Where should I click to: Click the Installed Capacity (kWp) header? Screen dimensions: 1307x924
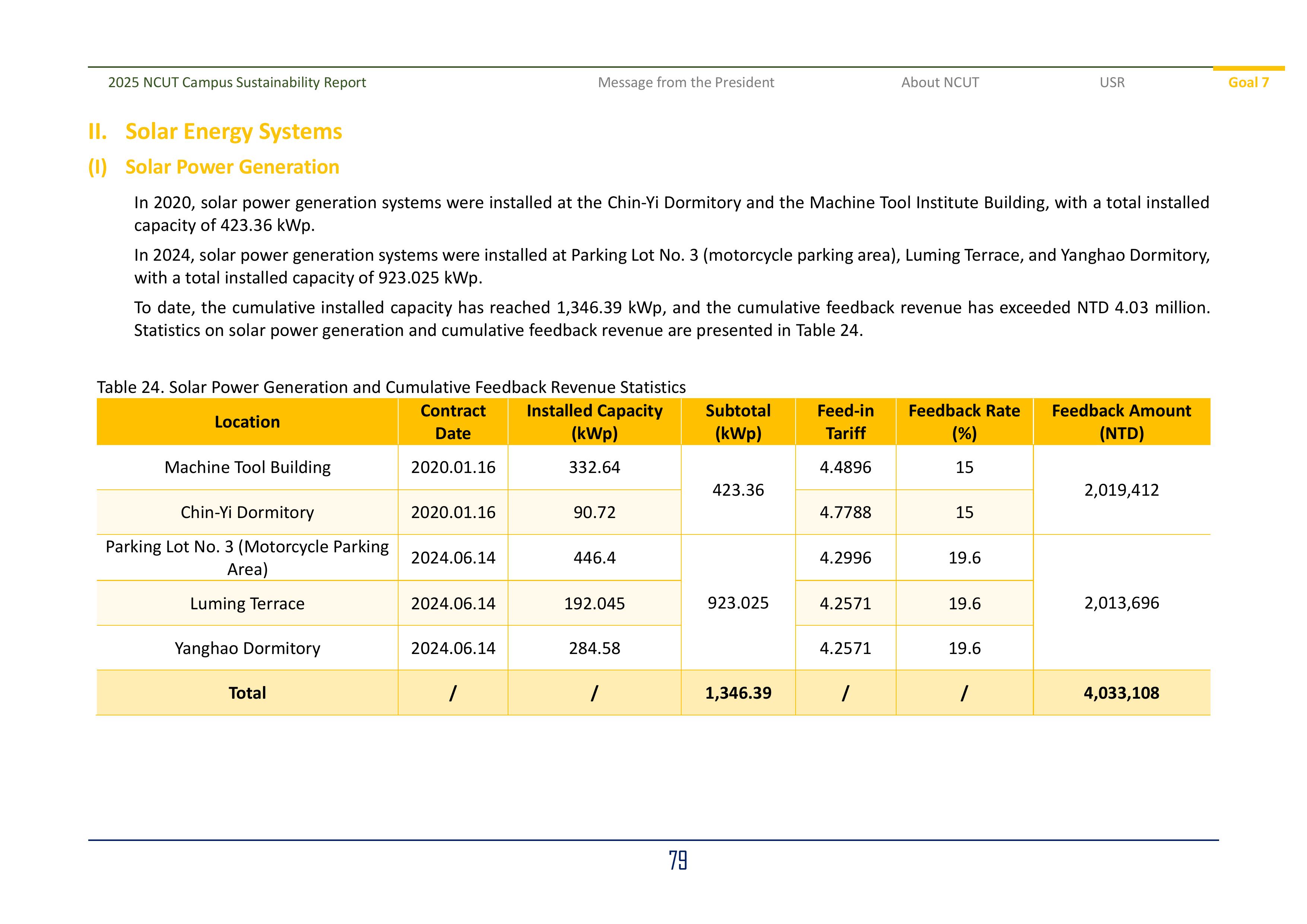point(594,422)
